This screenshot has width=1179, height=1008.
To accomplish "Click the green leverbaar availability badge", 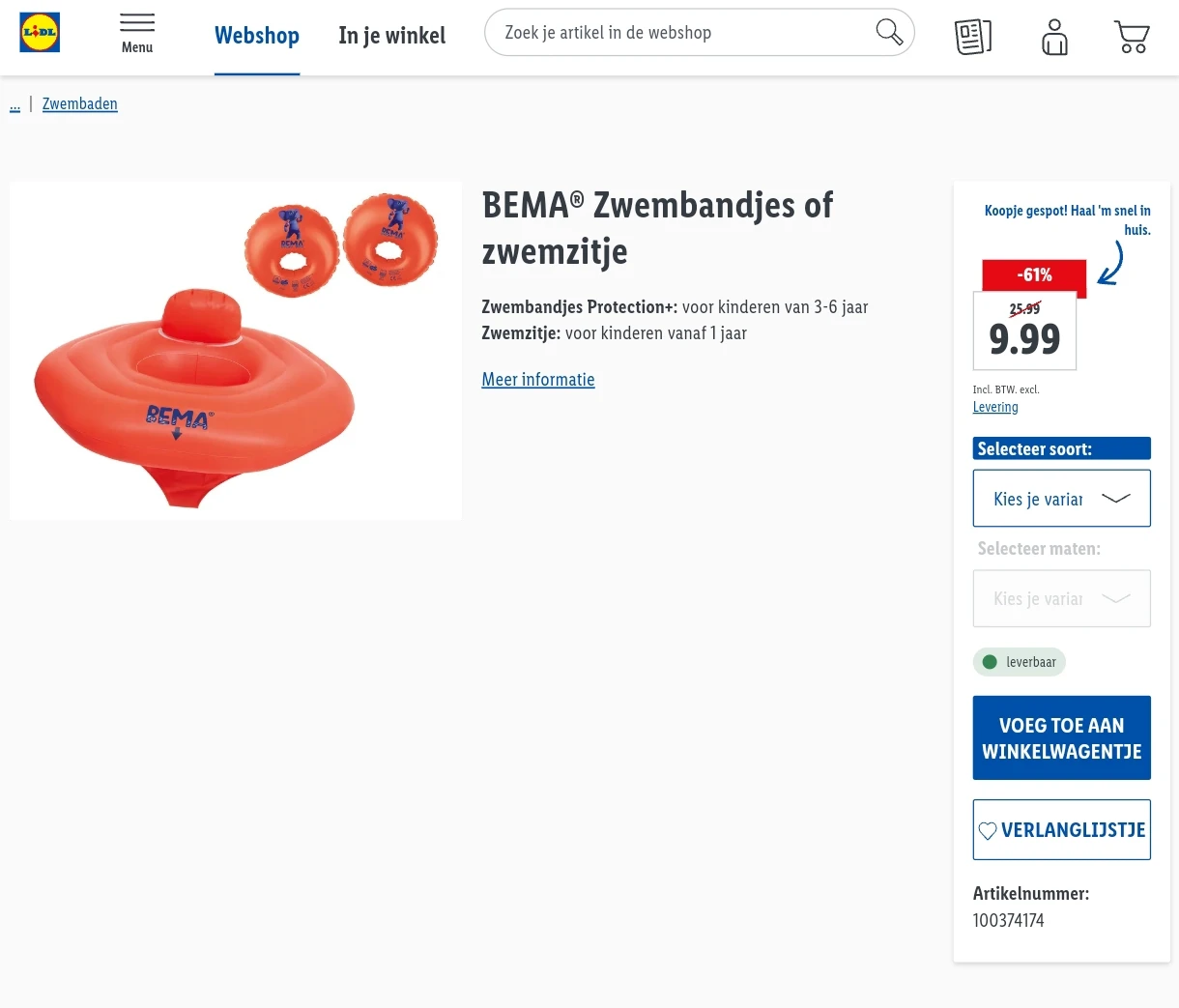I will pyautogui.click(x=1019, y=662).
